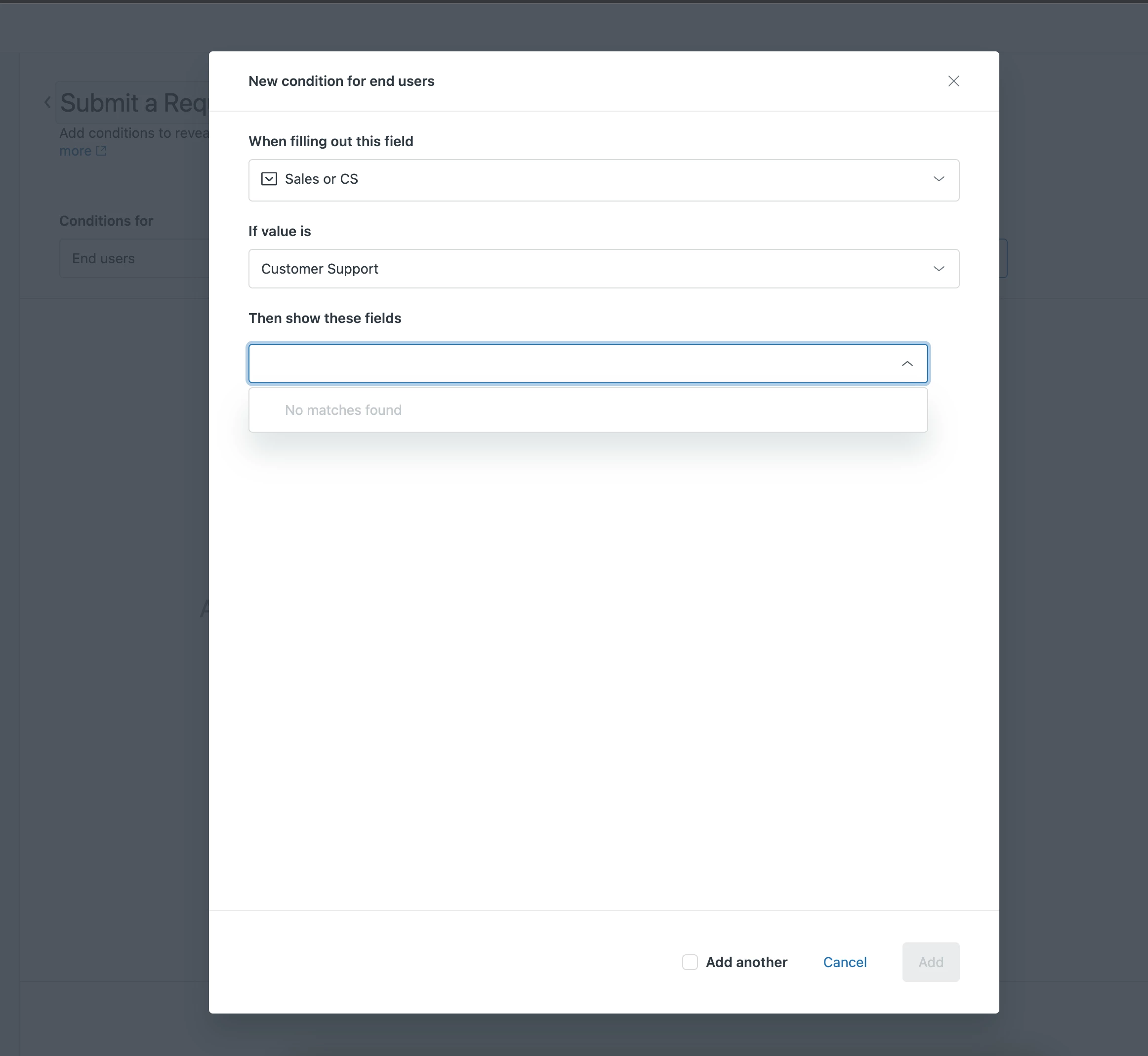Image resolution: width=1148 pixels, height=1056 pixels.
Task: Click the Add another label text
Action: [x=746, y=962]
